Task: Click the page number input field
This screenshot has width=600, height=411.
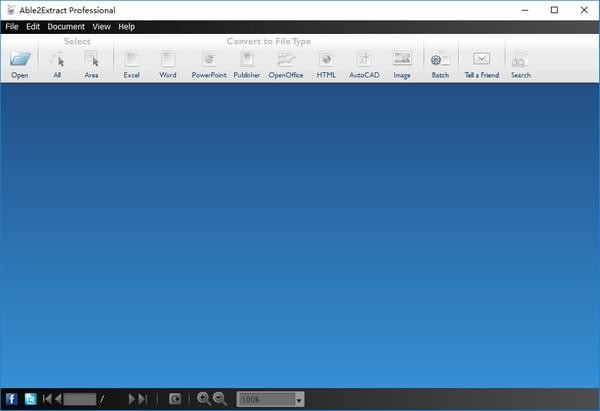Action: point(79,399)
